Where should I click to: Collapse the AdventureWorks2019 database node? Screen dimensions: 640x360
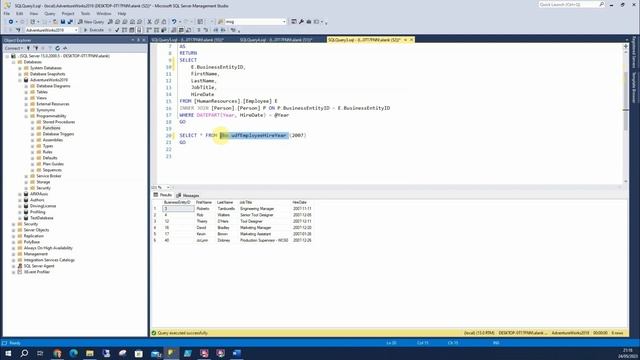[x=20, y=80]
